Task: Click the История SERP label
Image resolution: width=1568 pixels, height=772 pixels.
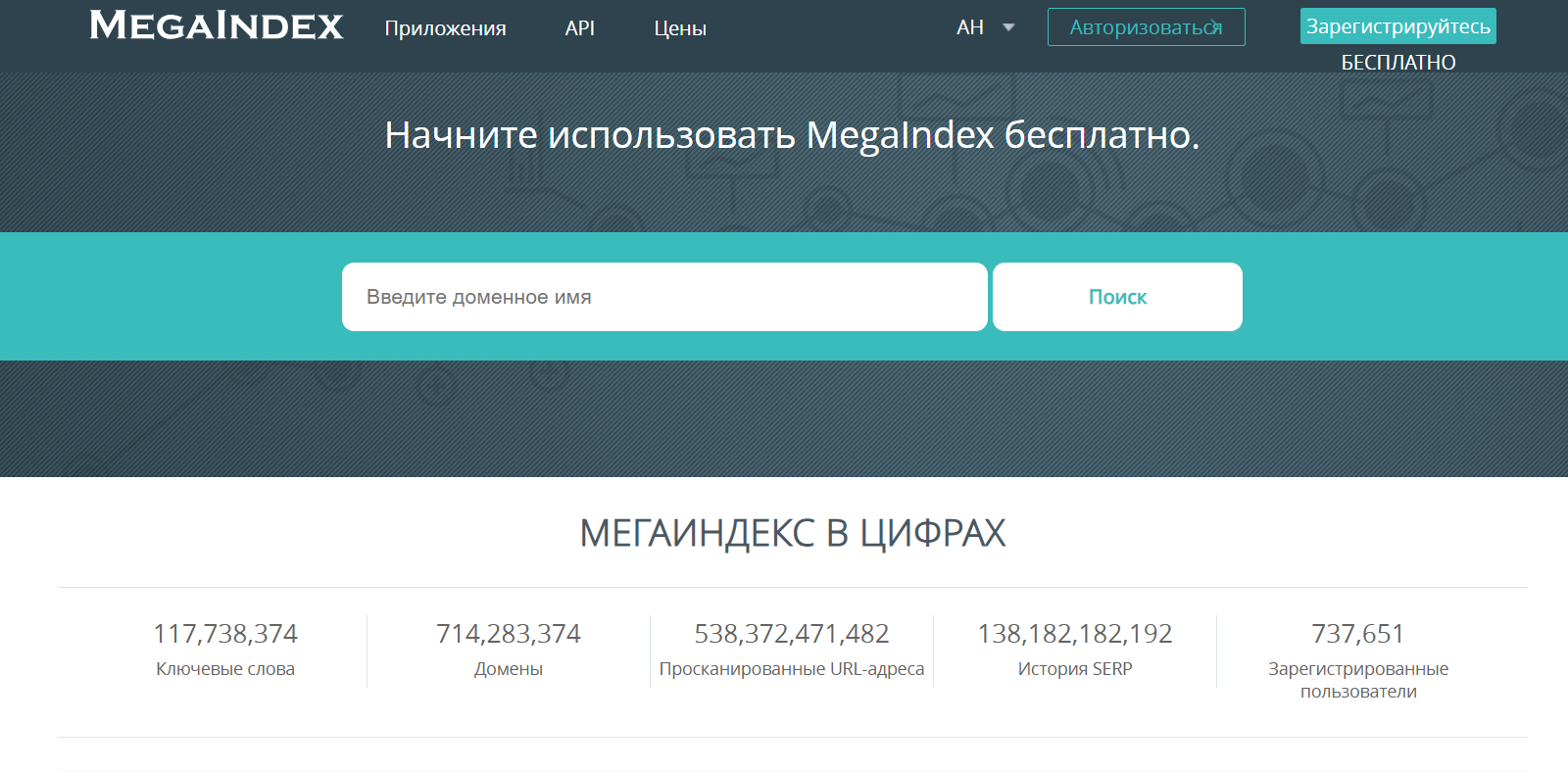Action: pyautogui.click(x=1075, y=669)
